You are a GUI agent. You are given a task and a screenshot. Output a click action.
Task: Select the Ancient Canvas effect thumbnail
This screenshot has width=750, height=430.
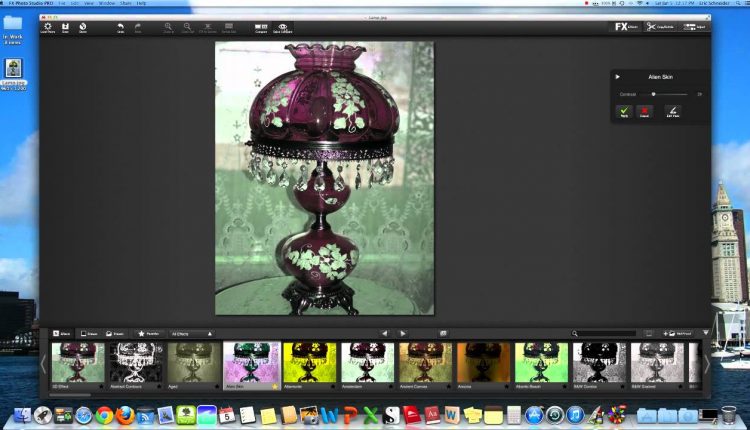pos(426,362)
